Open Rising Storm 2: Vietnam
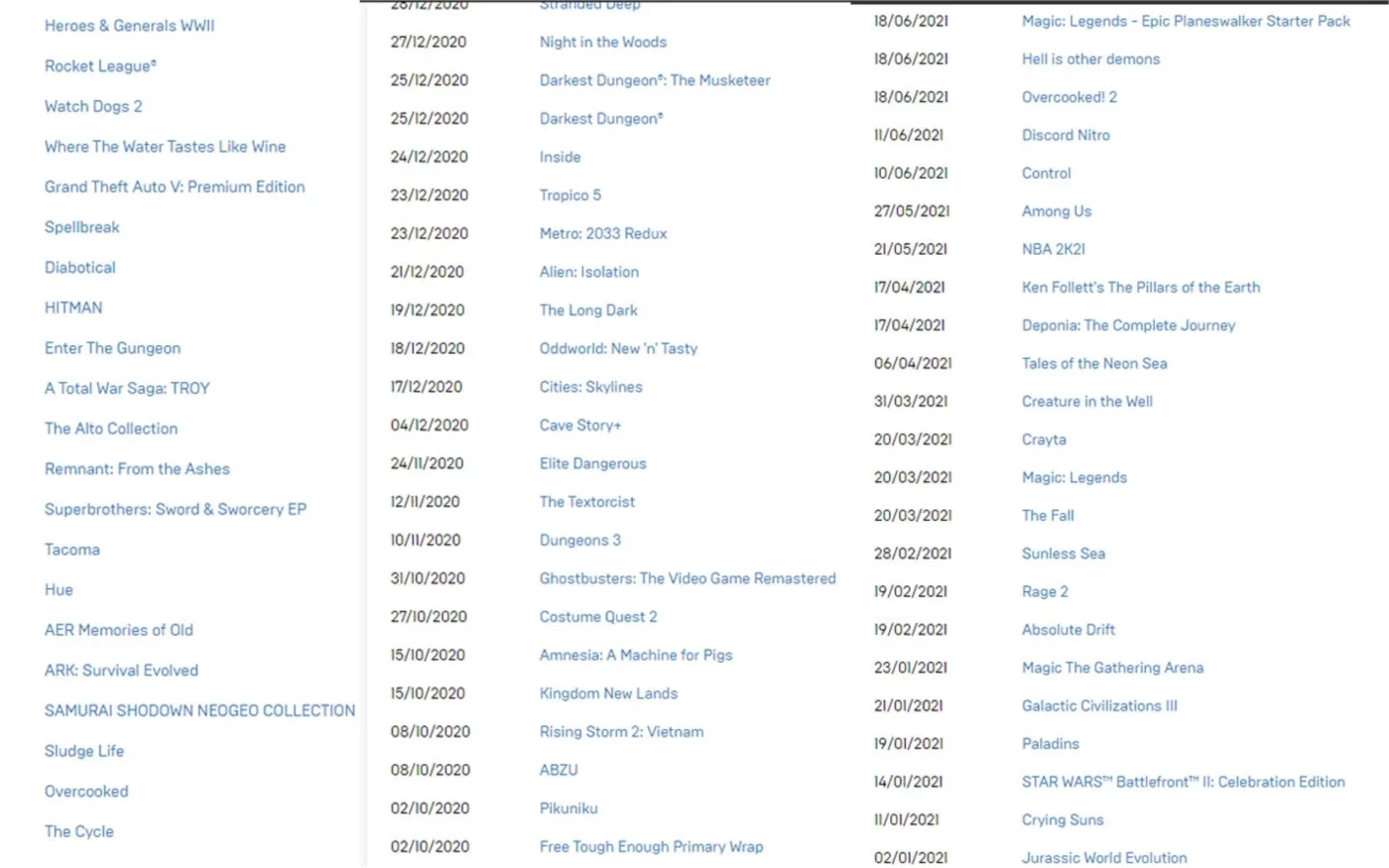This screenshot has height=868, width=1389. [621, 732]
